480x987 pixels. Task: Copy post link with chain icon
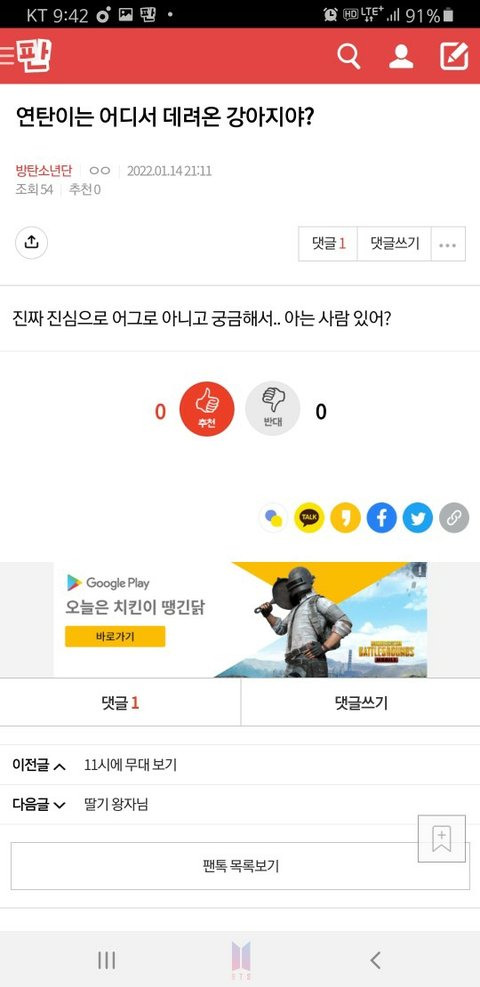coord(454,518)
